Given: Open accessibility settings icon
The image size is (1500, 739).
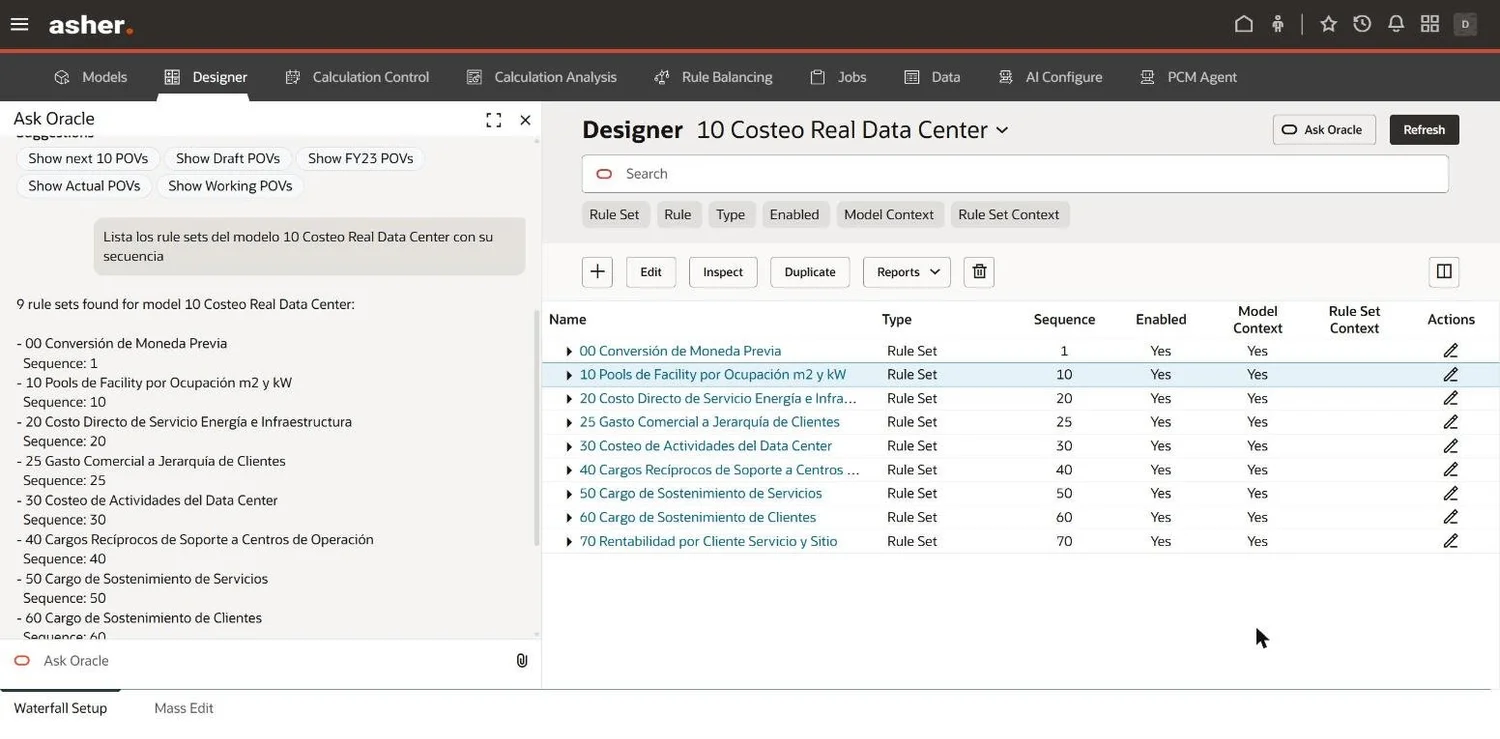Looking at the screenshot, I should 1278,24.
